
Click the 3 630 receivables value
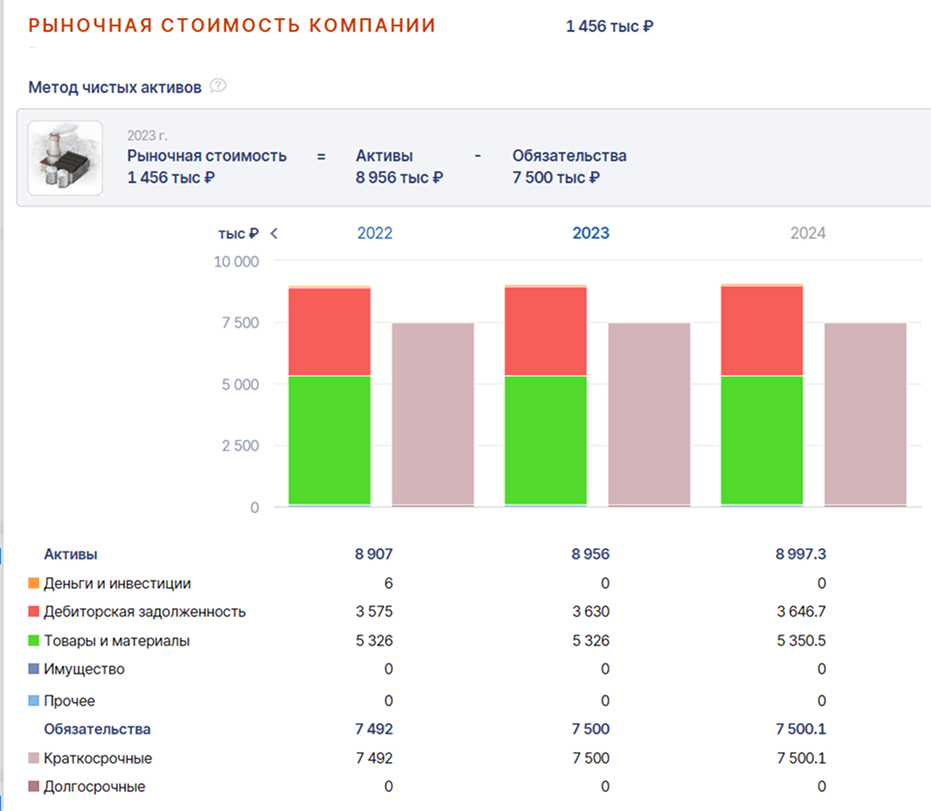(591, 612)
